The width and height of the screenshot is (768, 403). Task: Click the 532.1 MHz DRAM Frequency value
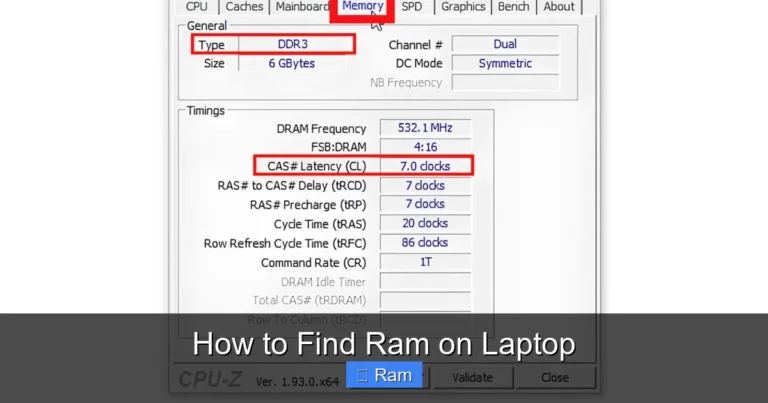[x=425, y=128]
